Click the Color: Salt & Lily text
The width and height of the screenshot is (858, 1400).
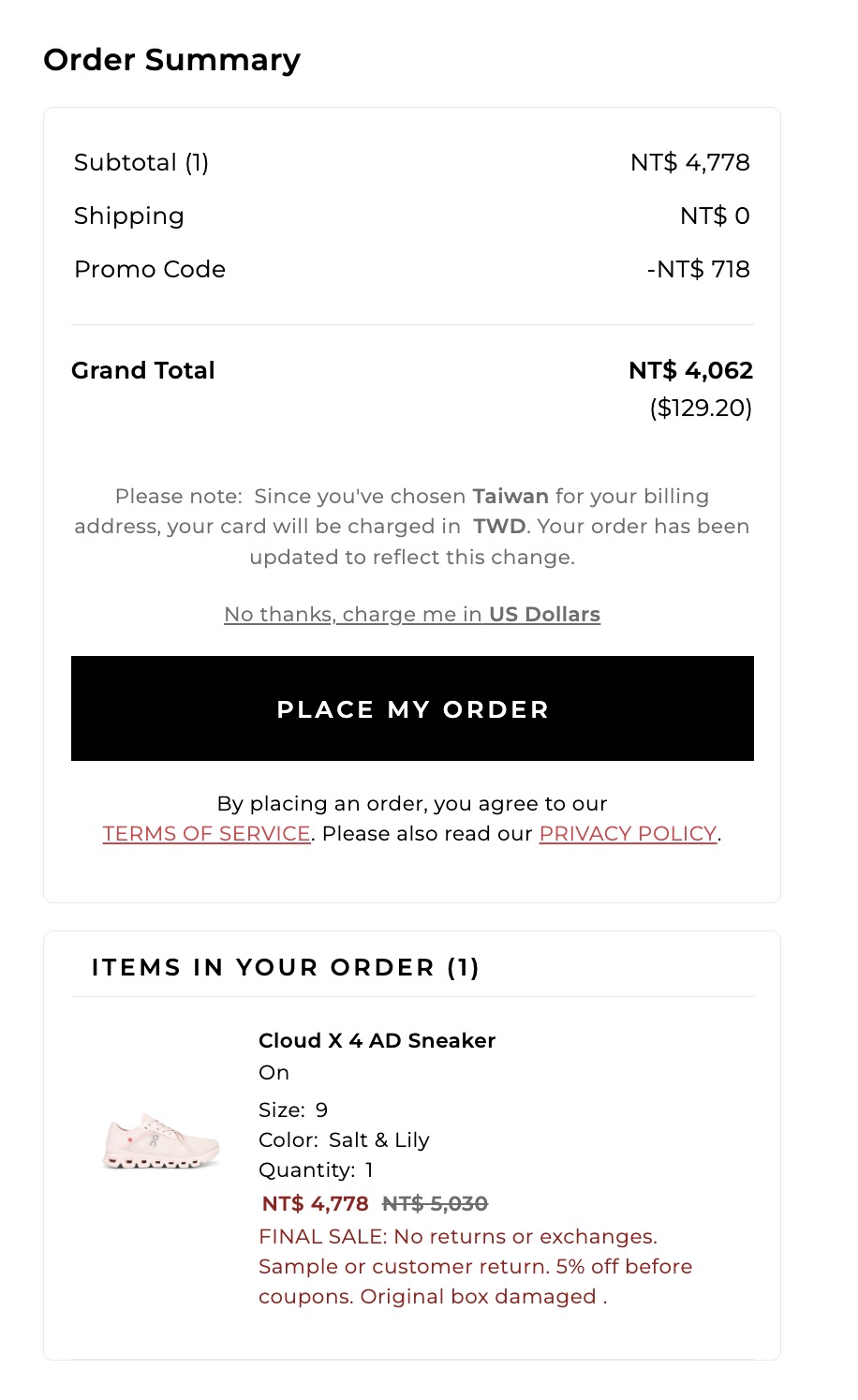tap(344, 1139)
